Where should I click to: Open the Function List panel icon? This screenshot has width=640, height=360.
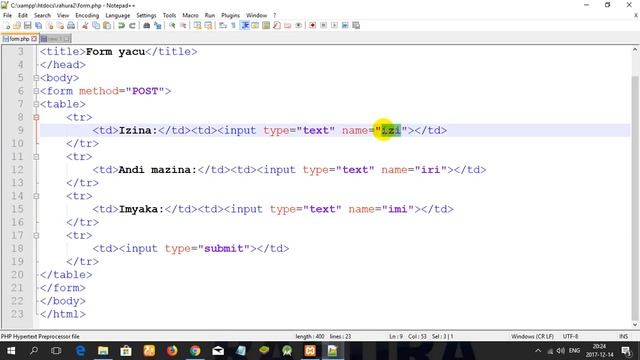277,25
